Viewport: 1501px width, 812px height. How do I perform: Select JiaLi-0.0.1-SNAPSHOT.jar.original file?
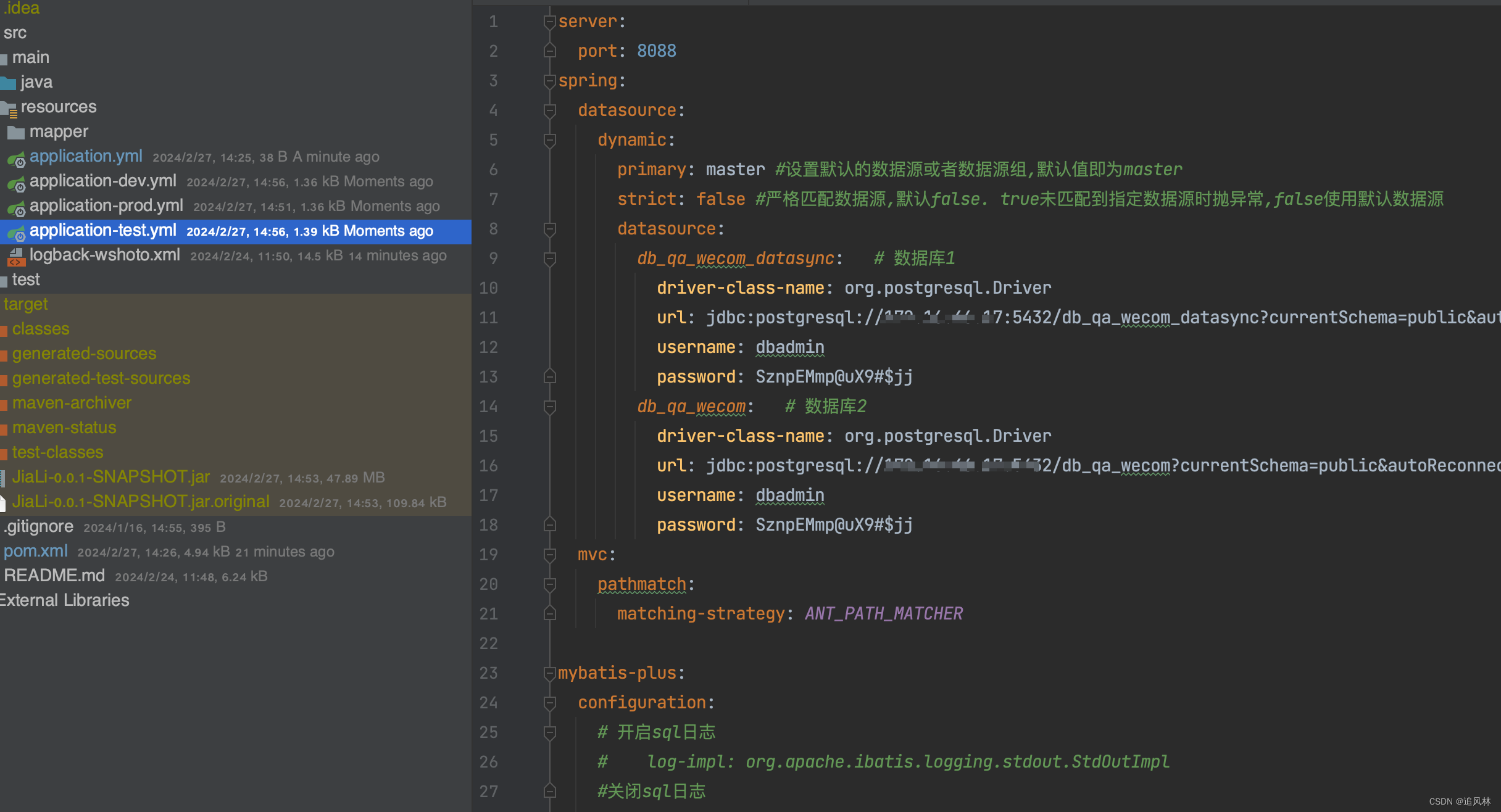[x=141, y=502]
